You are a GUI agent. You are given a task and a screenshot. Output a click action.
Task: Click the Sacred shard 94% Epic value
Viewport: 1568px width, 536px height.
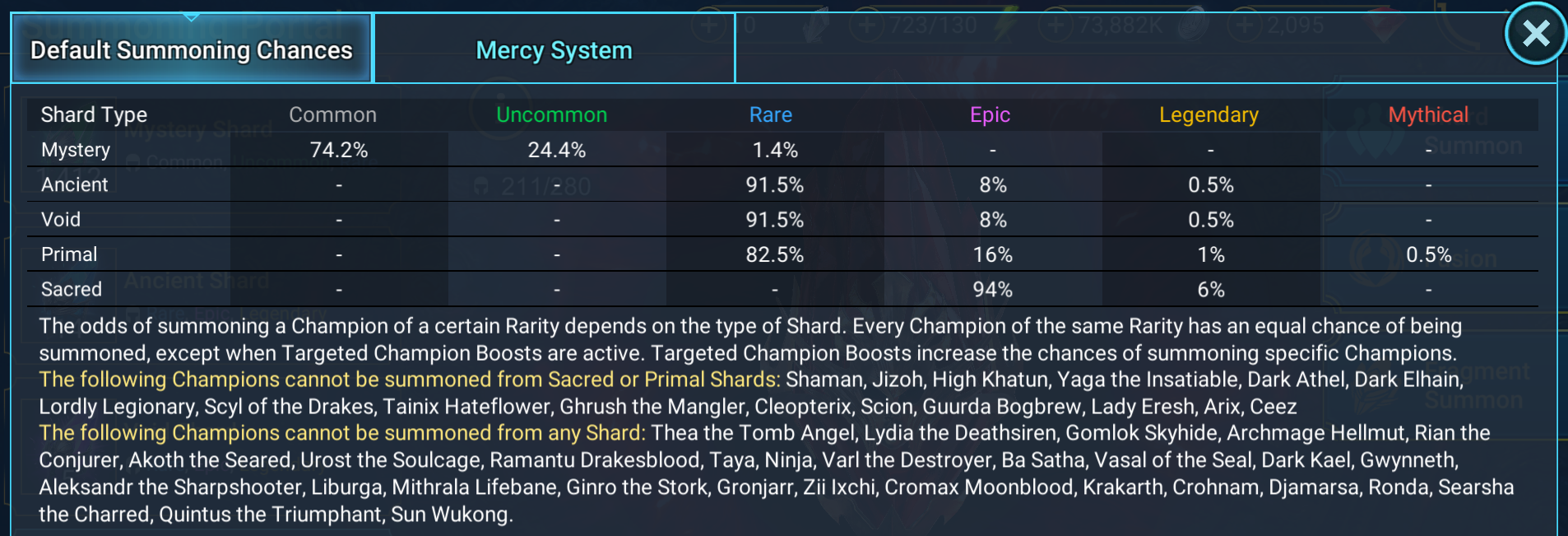coord(993,289)
